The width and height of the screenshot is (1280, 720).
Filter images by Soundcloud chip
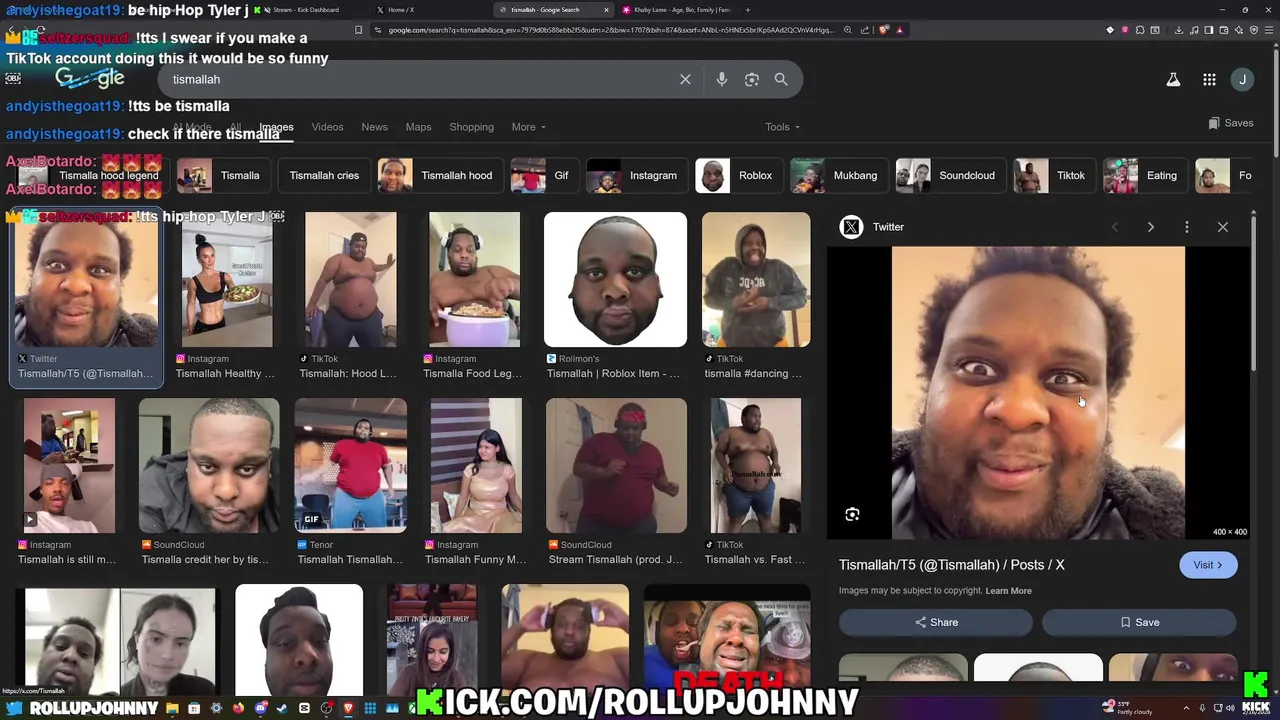tap(951, 175)
